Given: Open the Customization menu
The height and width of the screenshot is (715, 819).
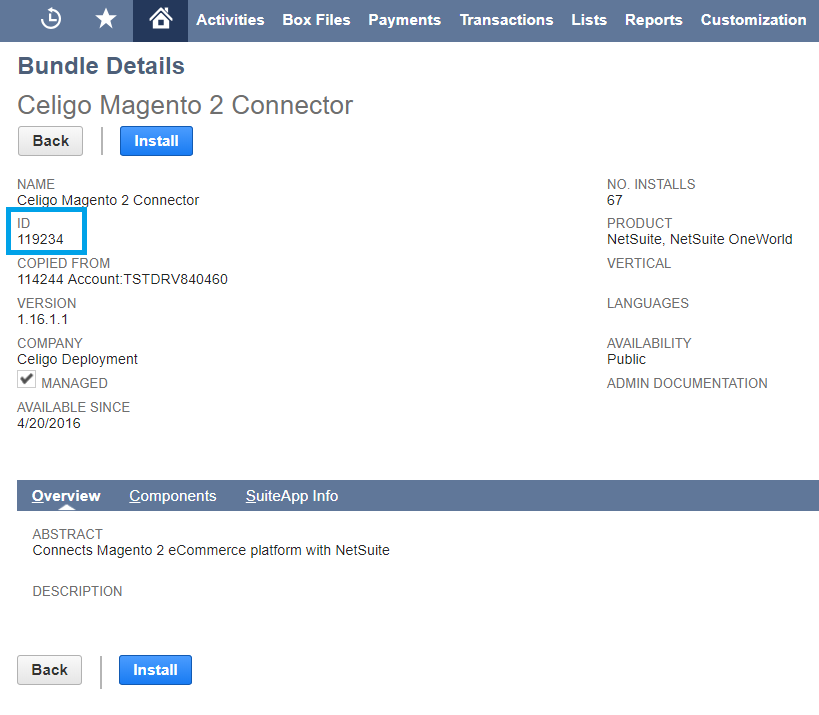Looking at the screenshot, I should [x=753, y=20].
